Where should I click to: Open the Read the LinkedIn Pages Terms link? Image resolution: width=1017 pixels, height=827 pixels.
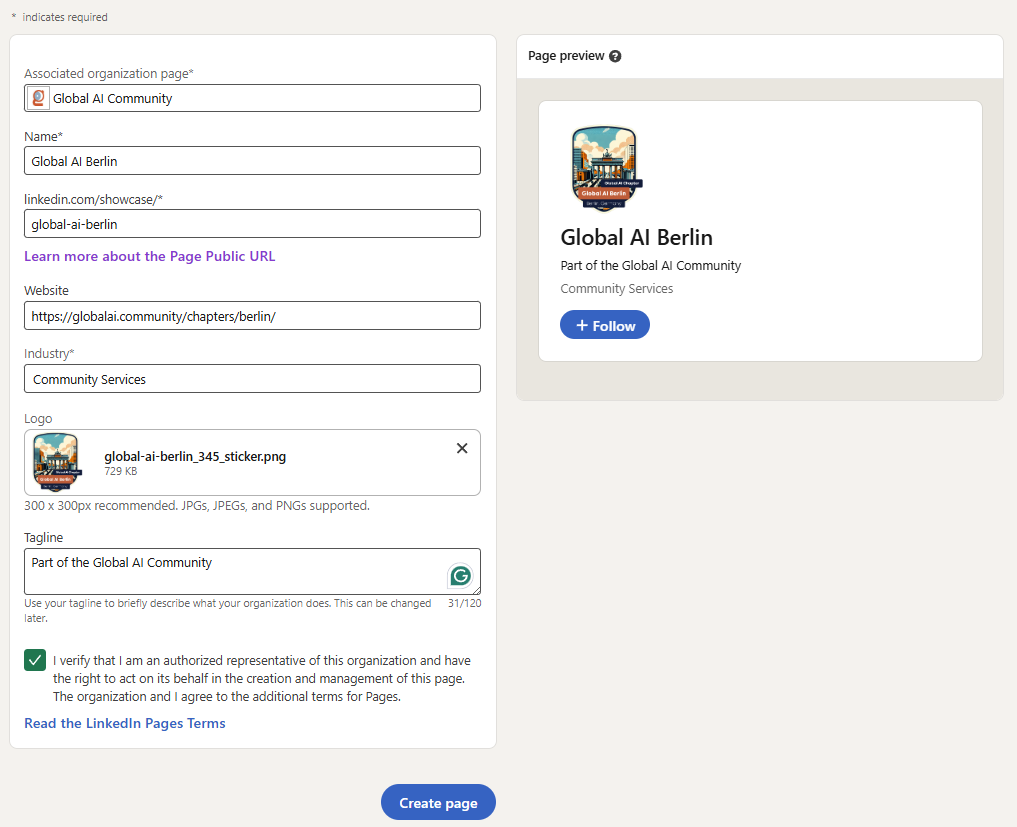[125, 723]
